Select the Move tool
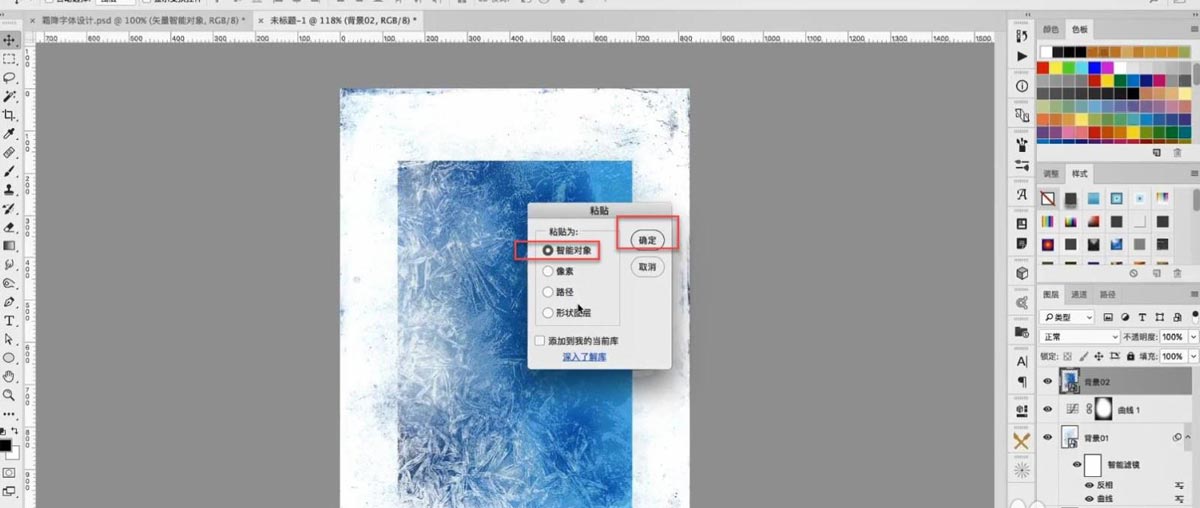 [9, 40]
